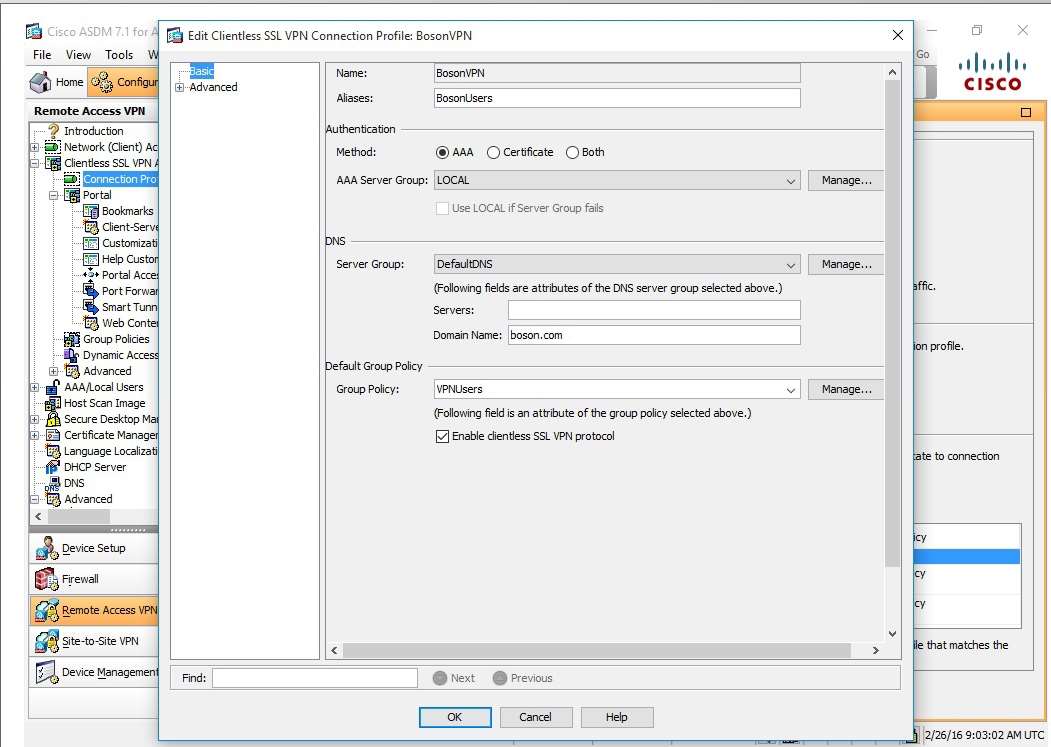Click the OK button
1051x747 pixels.
tap(455, 717)
